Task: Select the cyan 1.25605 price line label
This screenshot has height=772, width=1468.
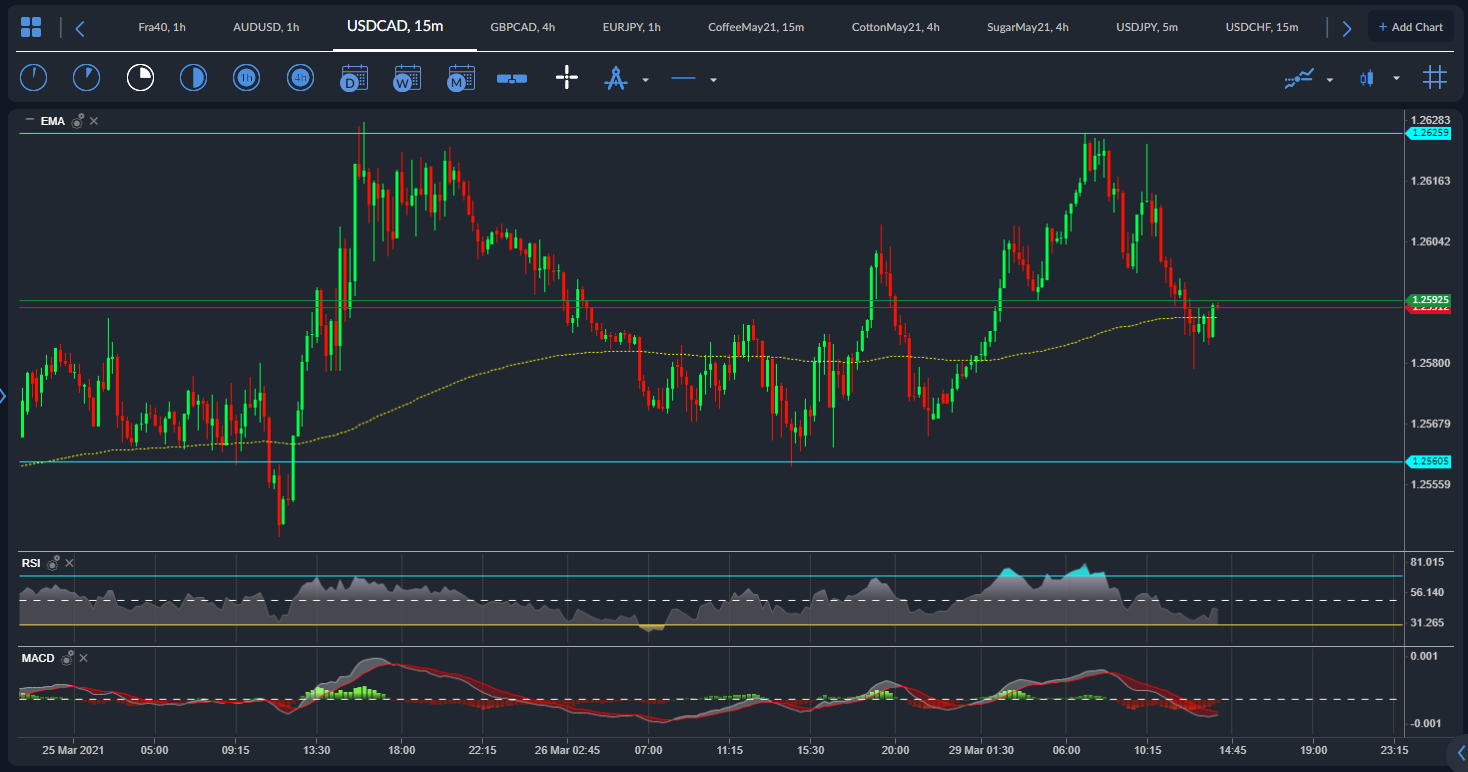Action: 1429,461
